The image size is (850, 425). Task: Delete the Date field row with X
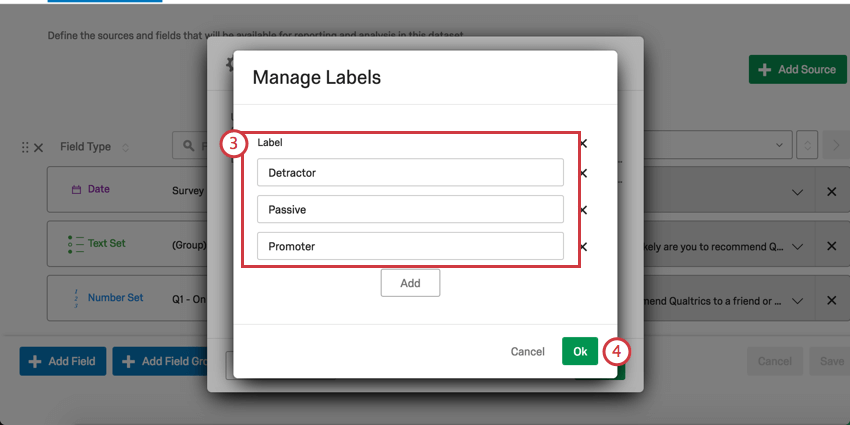click(831, 192)
